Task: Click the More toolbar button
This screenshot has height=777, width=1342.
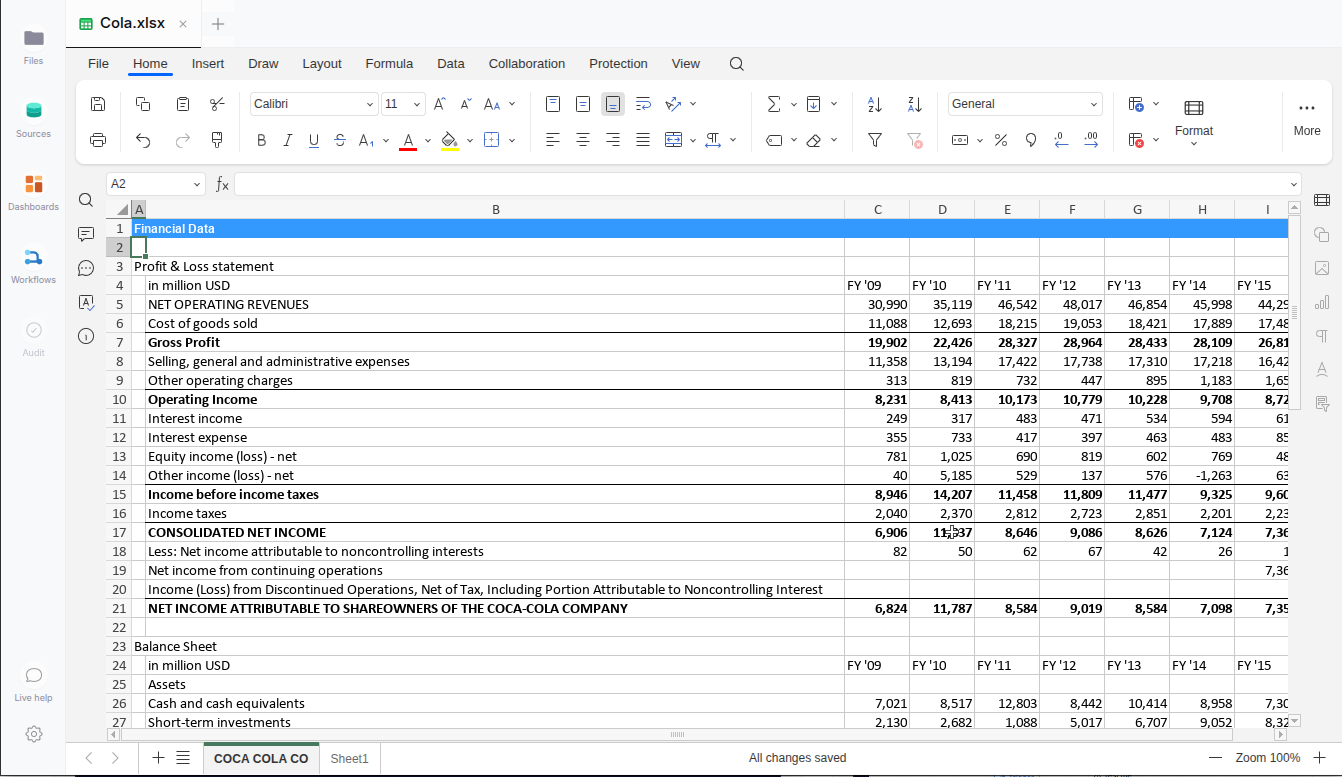Action: pyautogui.click(x=1307, y=118)
